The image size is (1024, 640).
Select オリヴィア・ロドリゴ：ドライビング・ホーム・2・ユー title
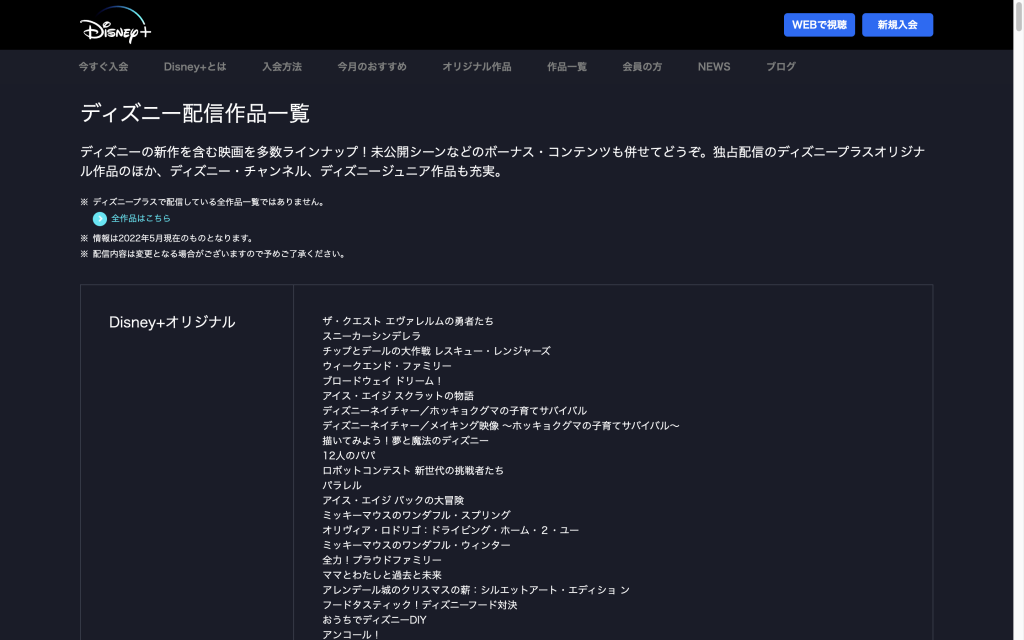click(451, 531)
